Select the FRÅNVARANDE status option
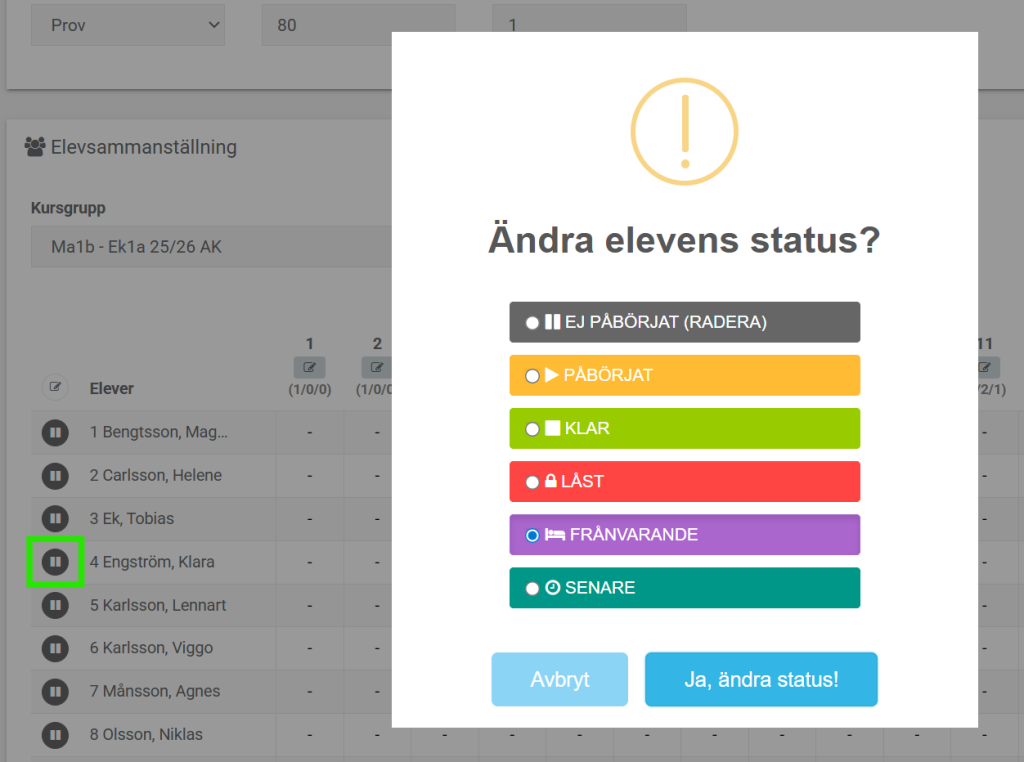The height and width of the screenshot is (762, 1024). (533, 535)
